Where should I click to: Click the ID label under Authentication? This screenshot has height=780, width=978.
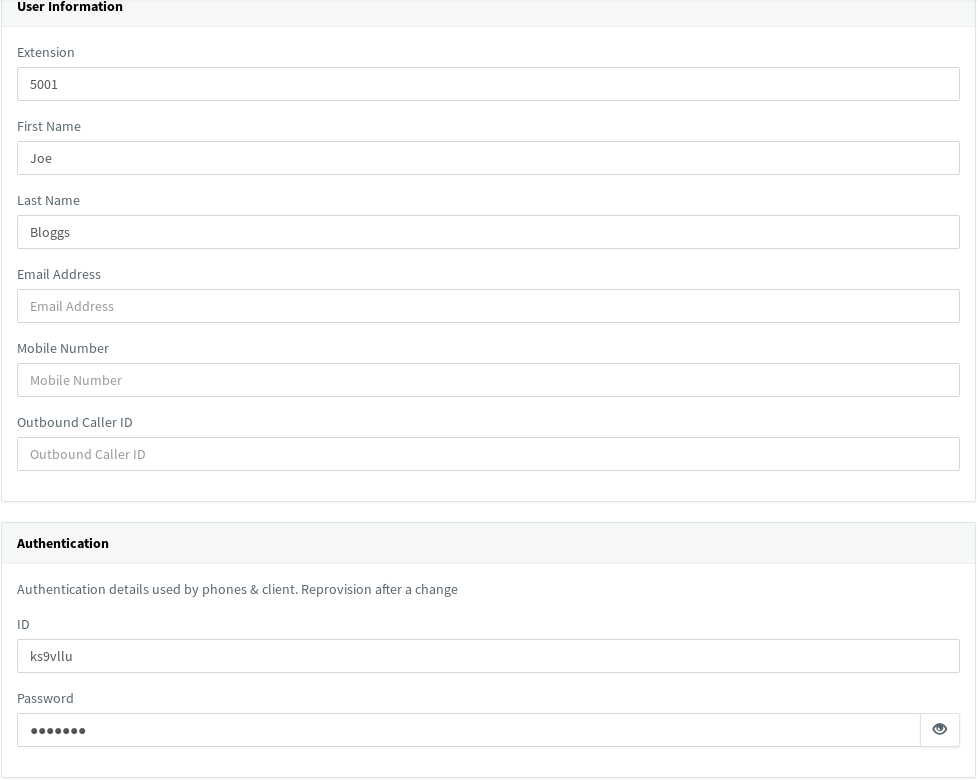(23, 625)
